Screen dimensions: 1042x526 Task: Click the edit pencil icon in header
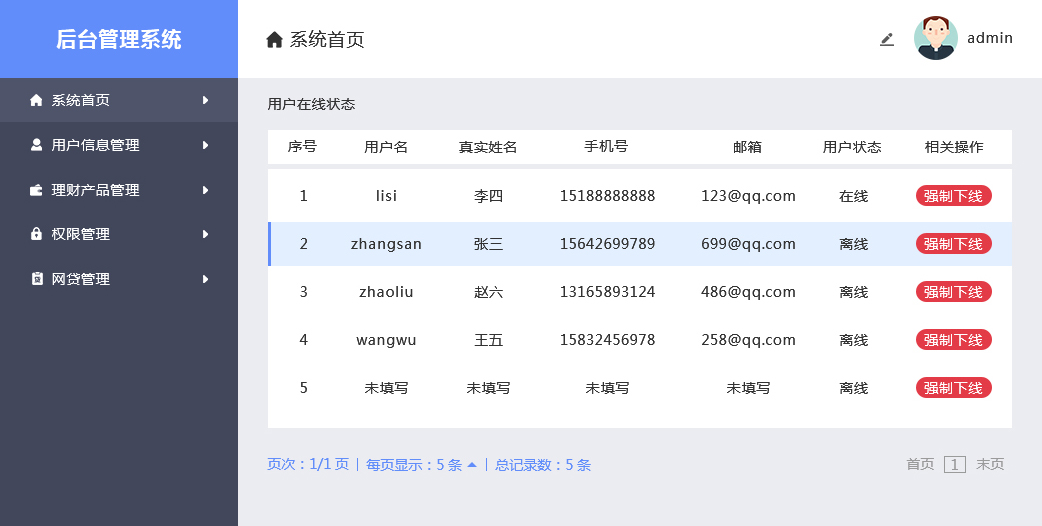point(887,39)
